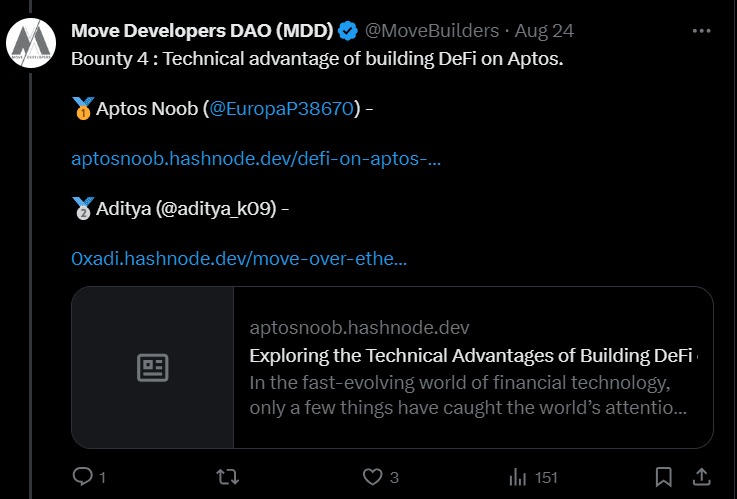This screenshot has height=499, width=737.
Task: Click the share arrow icon
Action: [x=702, y=476]
